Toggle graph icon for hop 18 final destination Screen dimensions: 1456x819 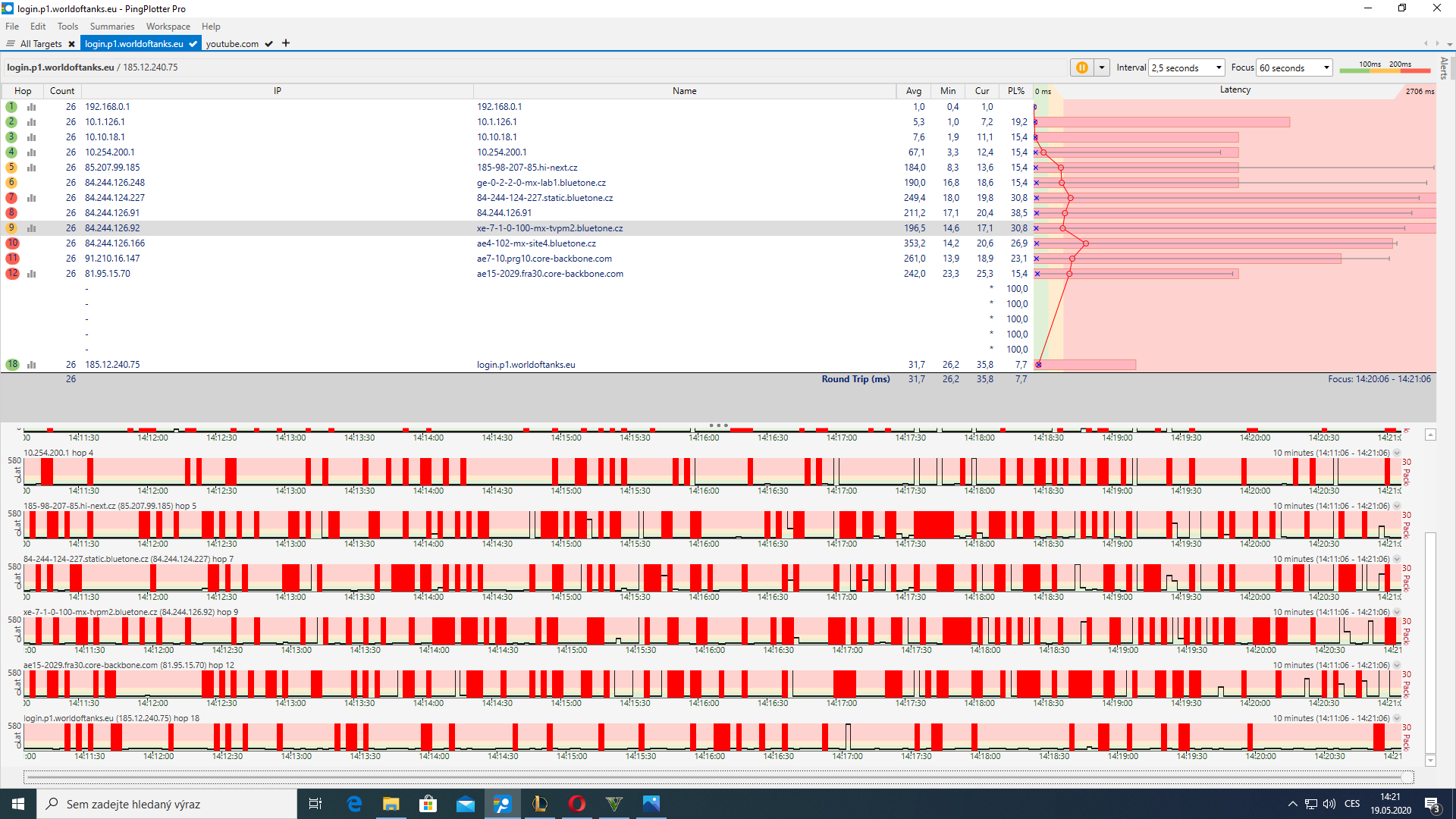[31, 365]
